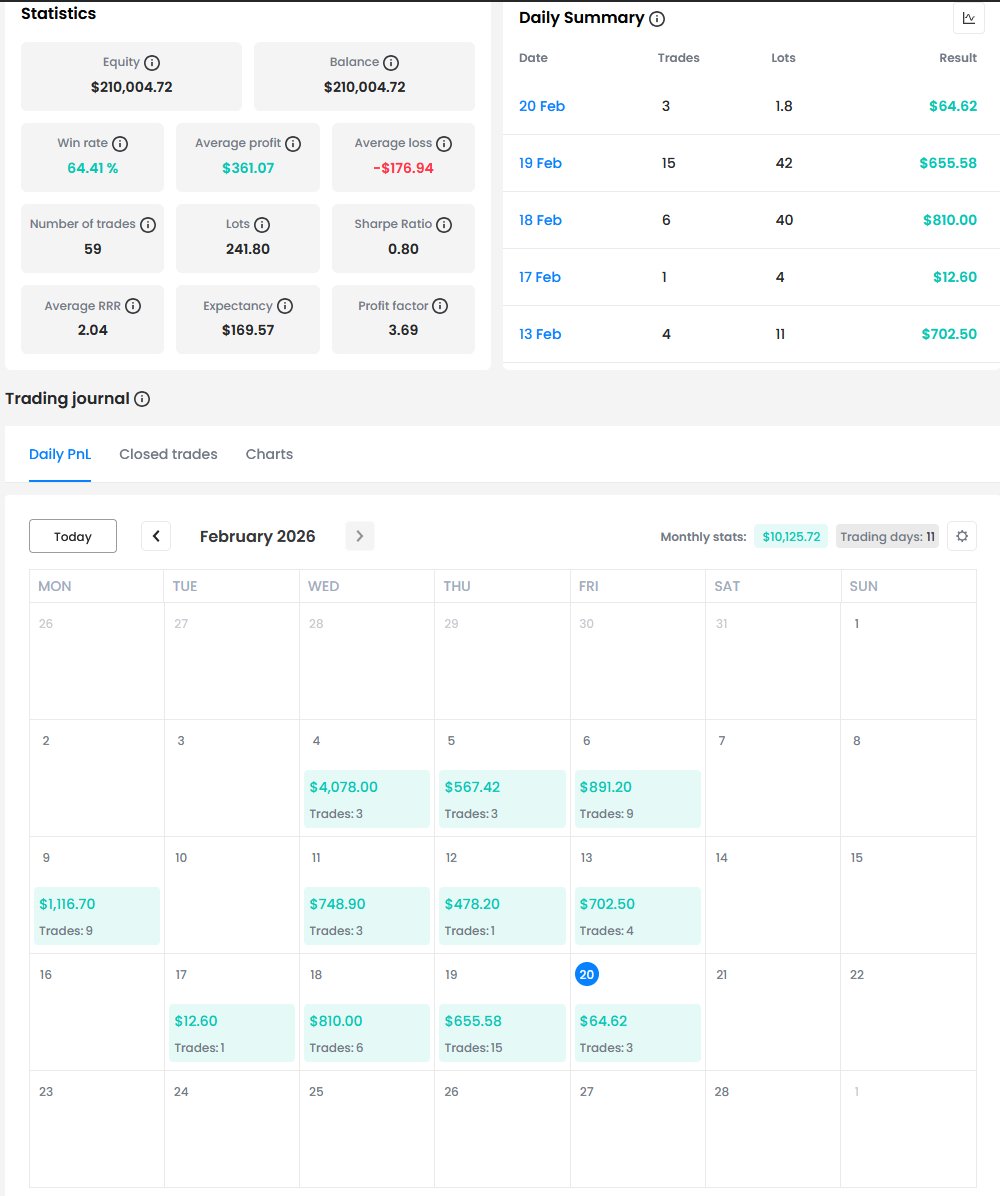Image resolution: width=1000 pixels, height=1196 pixels.
Task: Open the 19 Feb daily summary link
Action: 540,163
